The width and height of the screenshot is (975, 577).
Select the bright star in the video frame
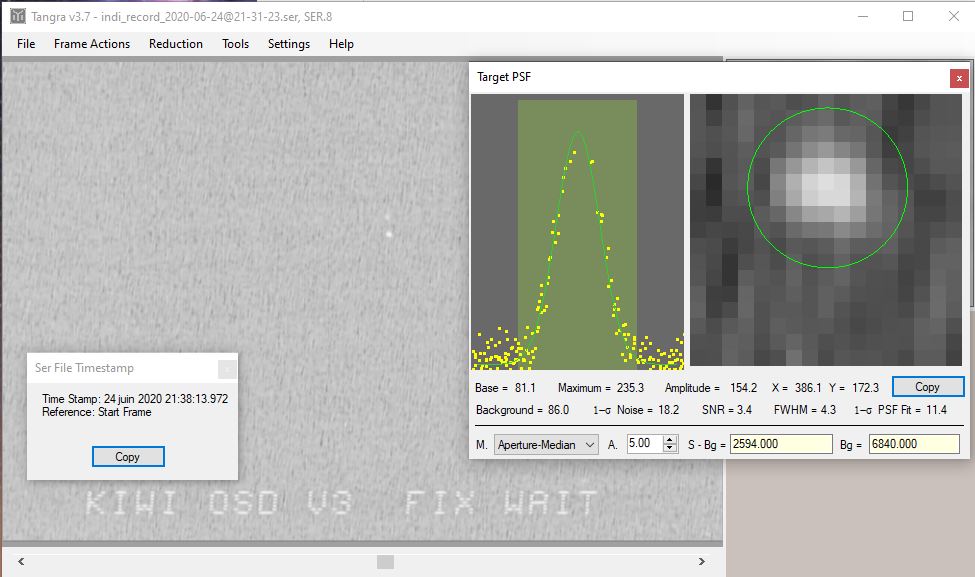tap(389, 233)
